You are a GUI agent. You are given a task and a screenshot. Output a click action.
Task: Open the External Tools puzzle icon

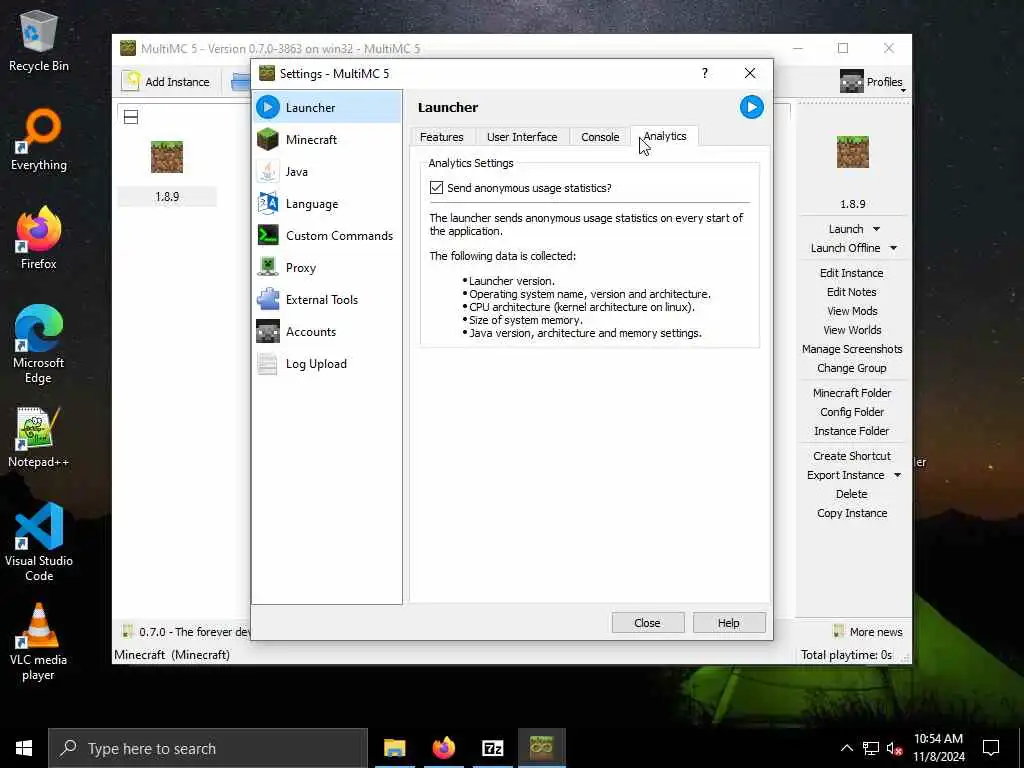pos(268,299)
